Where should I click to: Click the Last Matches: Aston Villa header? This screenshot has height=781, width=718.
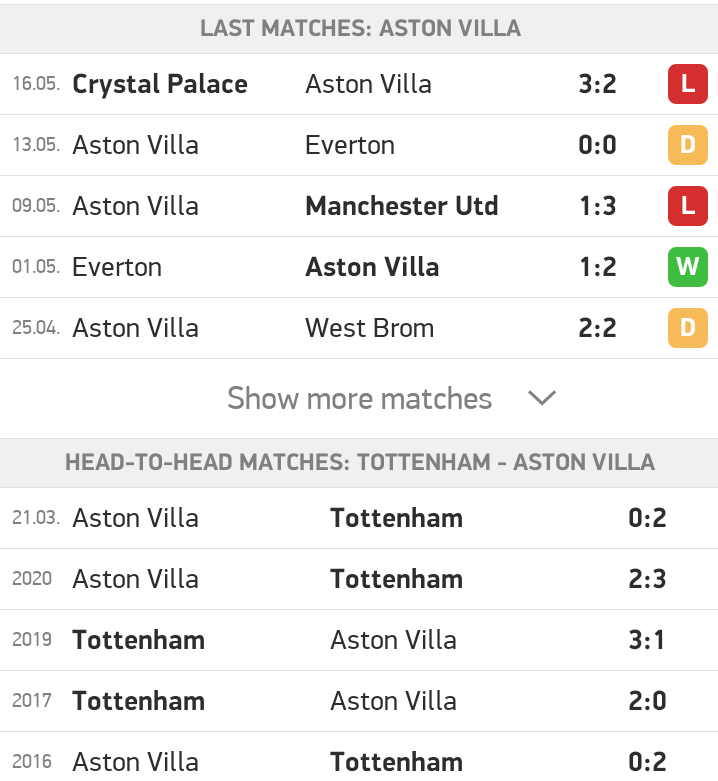[359, 28]
